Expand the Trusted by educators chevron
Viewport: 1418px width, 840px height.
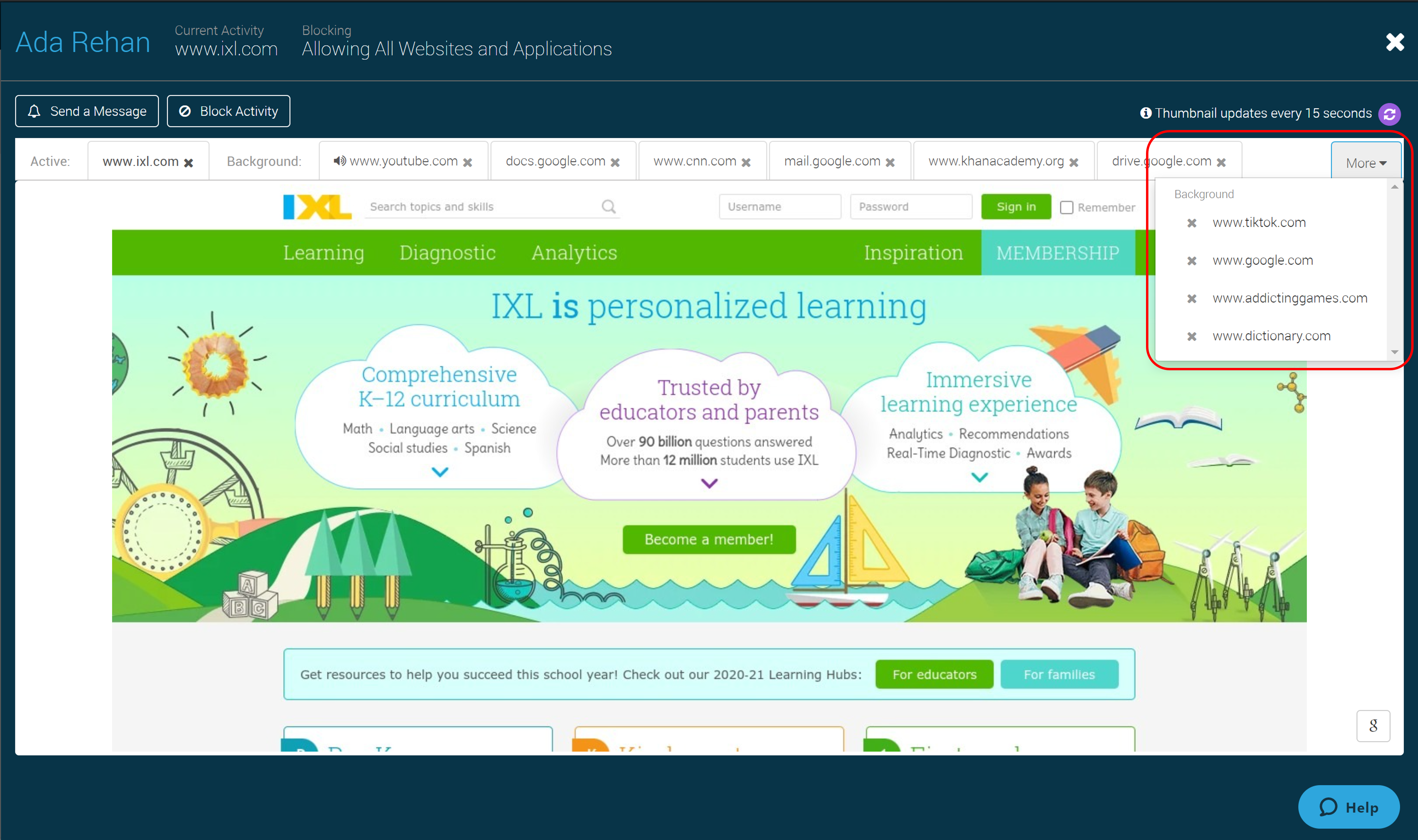[709, 483]
